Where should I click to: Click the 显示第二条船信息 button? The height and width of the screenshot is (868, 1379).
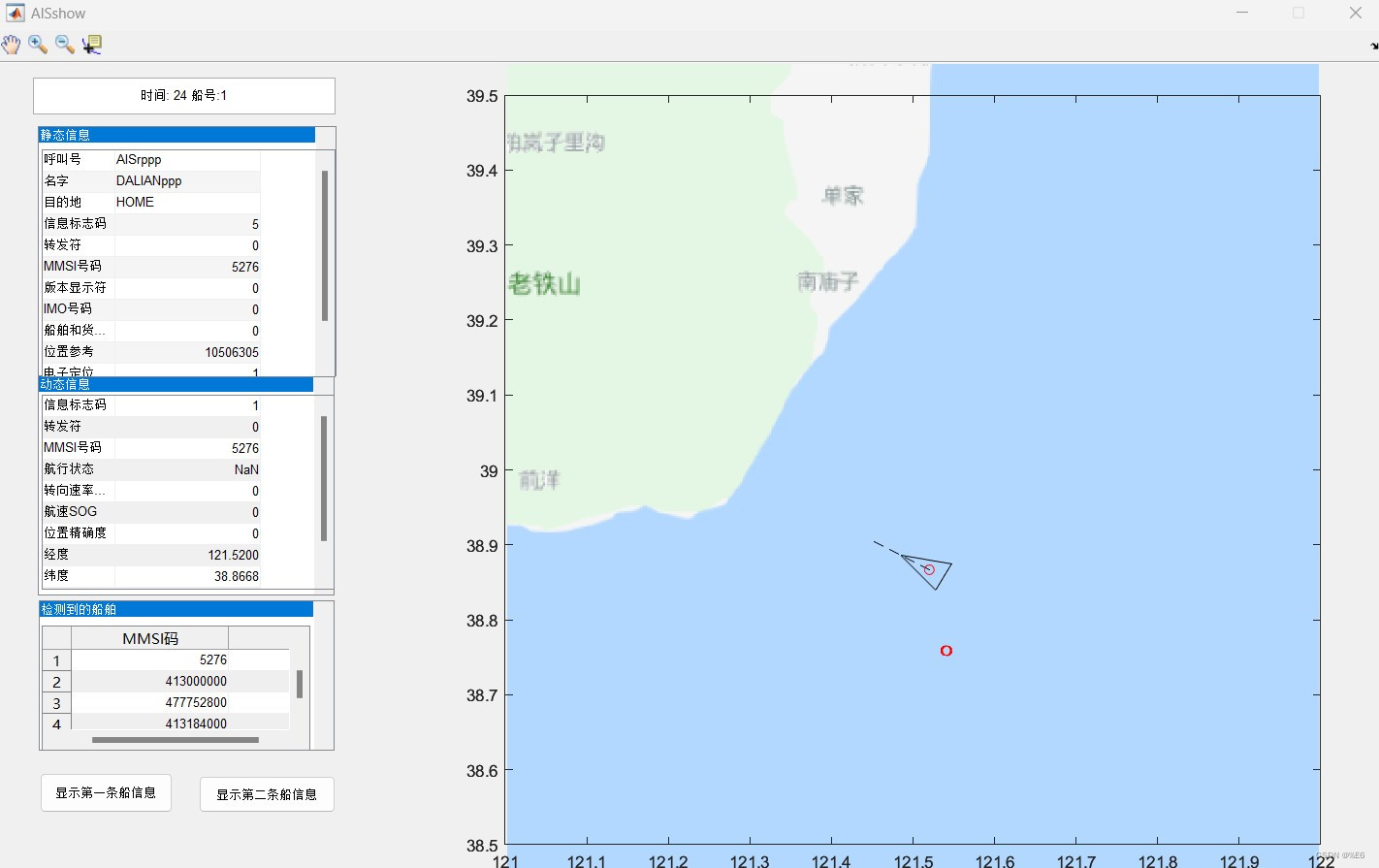[267, 793]
